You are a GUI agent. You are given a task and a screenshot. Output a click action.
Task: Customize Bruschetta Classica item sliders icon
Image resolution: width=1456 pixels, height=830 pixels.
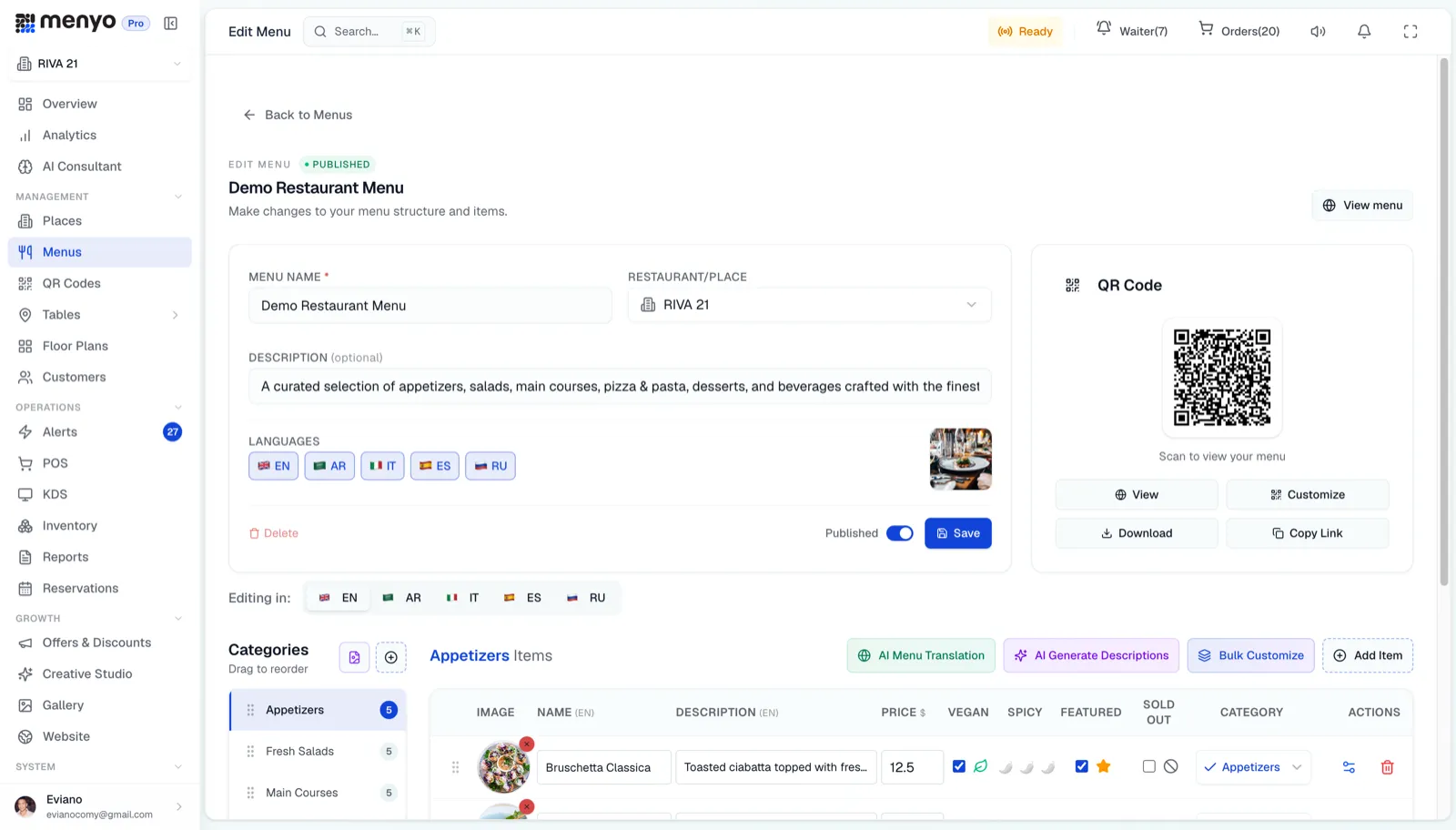(x=1349, y=767)
